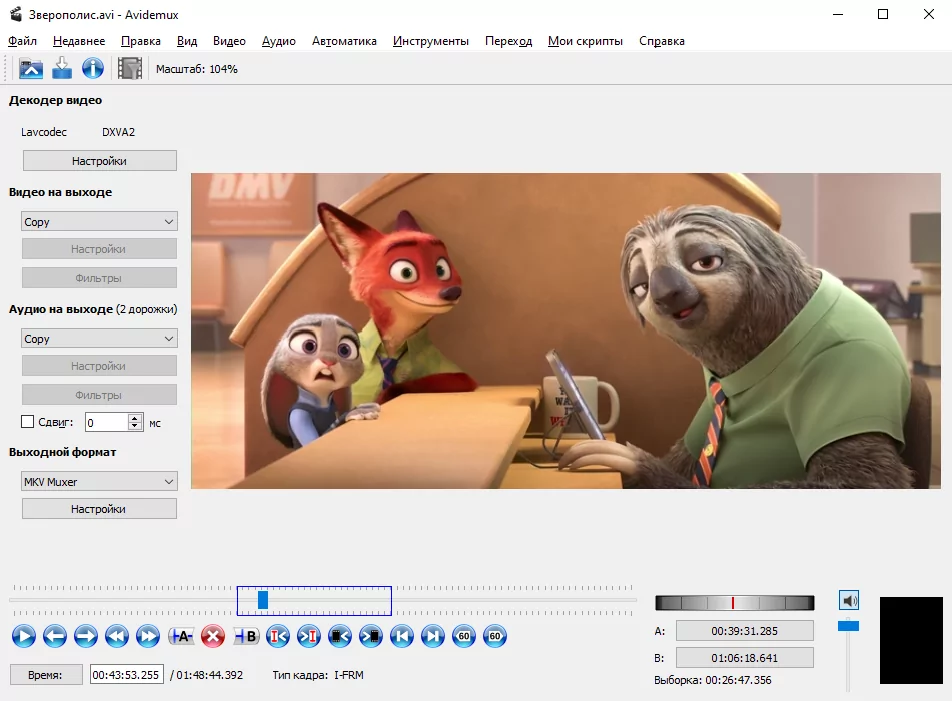Image resolution: width=952 pixels, height=701 pixels.
Task: Increase the audio shift value with up arrow
Action: (135, 418)
